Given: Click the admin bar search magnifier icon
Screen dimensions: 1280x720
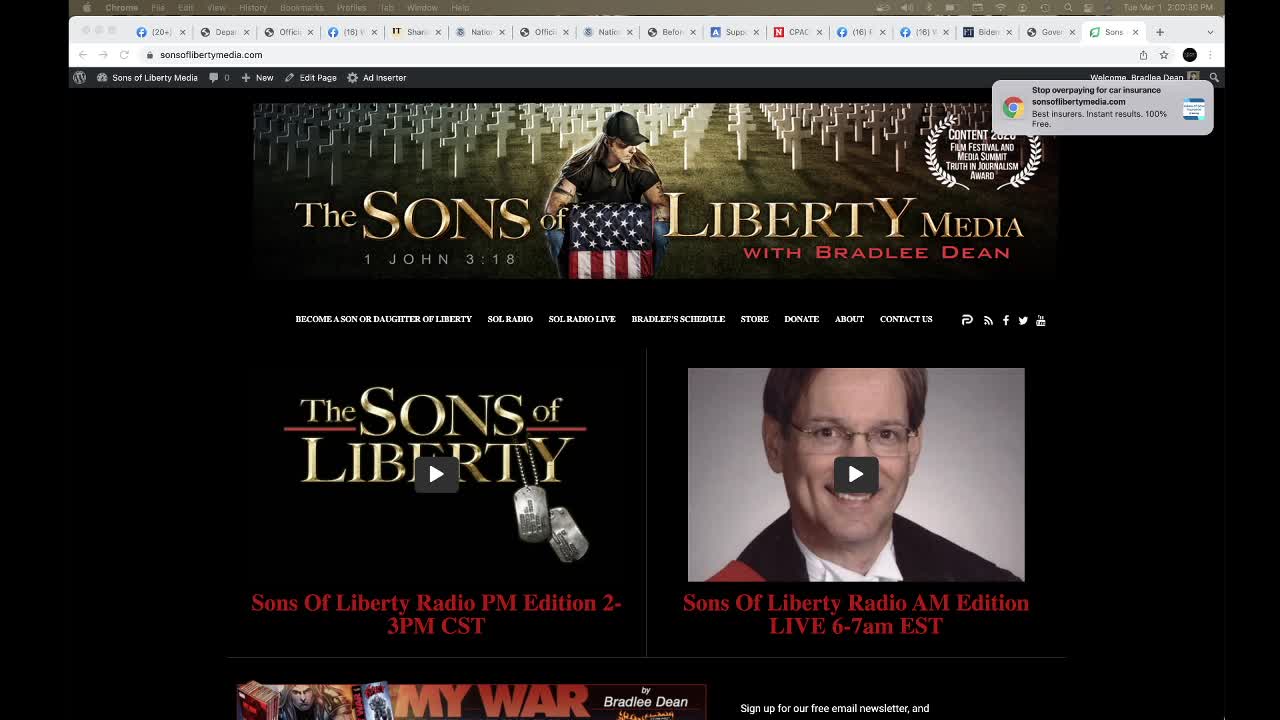Looking at the screenshot, I should click(1214, 77).
